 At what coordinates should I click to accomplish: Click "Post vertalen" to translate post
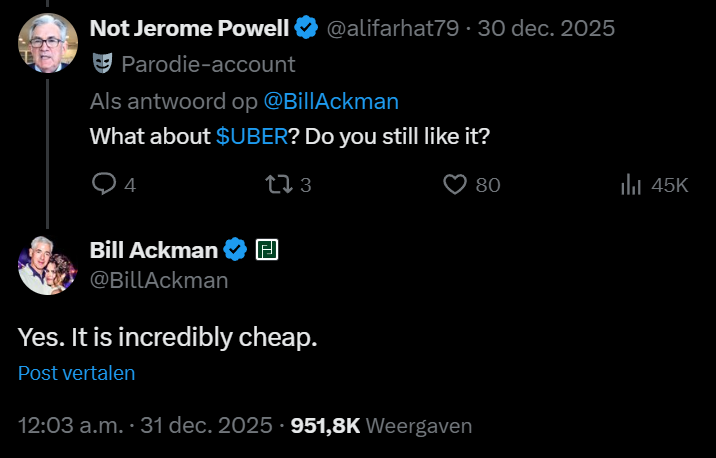point(76,373)
